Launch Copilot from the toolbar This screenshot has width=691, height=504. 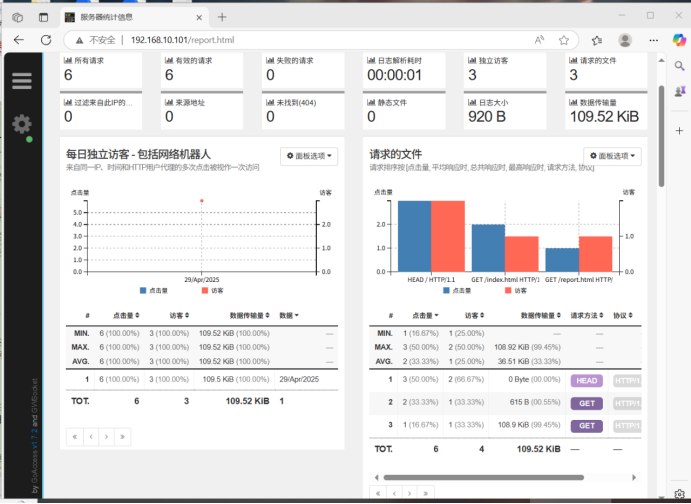(679, 40)
